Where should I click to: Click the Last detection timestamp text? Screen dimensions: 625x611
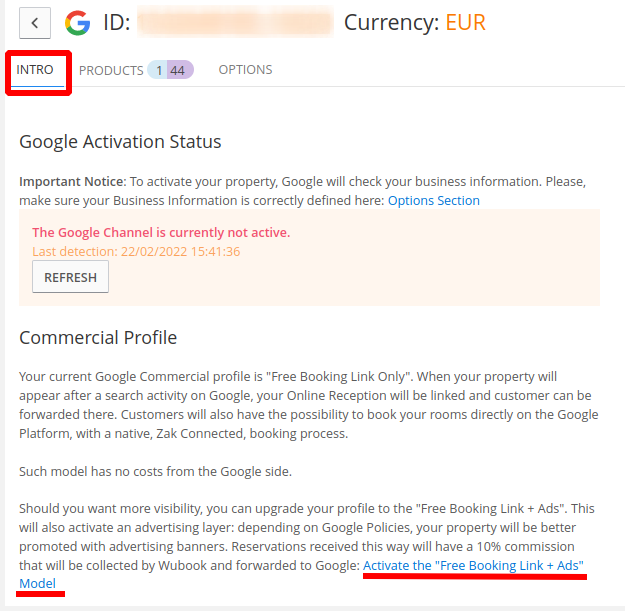click(136, 251)
